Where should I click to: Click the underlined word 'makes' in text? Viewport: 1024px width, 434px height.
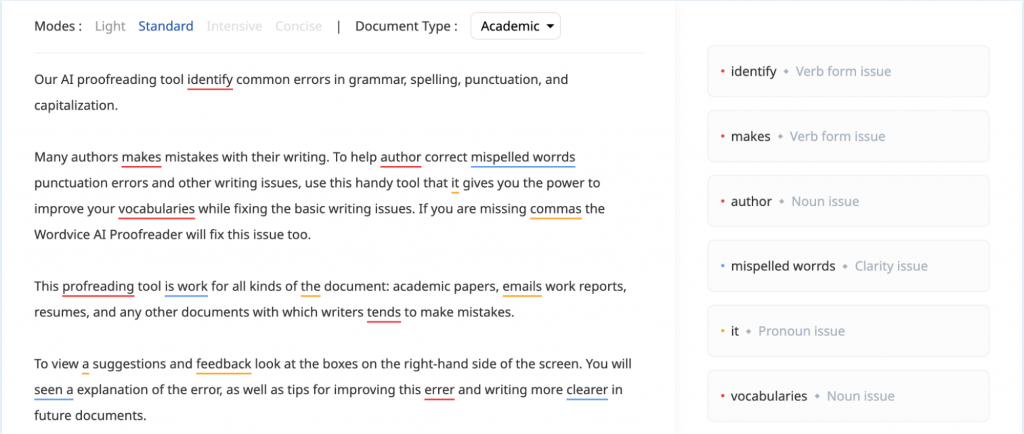(141, 157)
